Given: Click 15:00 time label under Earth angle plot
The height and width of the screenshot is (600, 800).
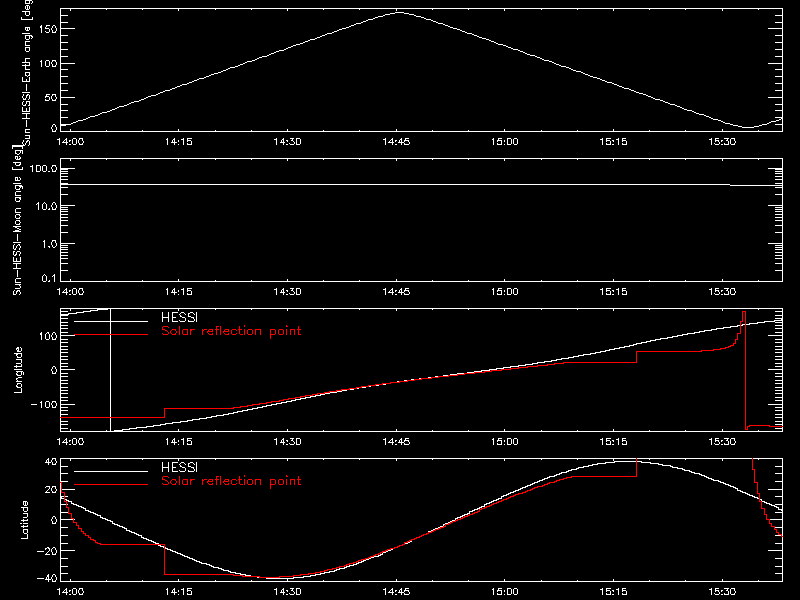Looking at the screenshot, I should click(x=505, y=142).
